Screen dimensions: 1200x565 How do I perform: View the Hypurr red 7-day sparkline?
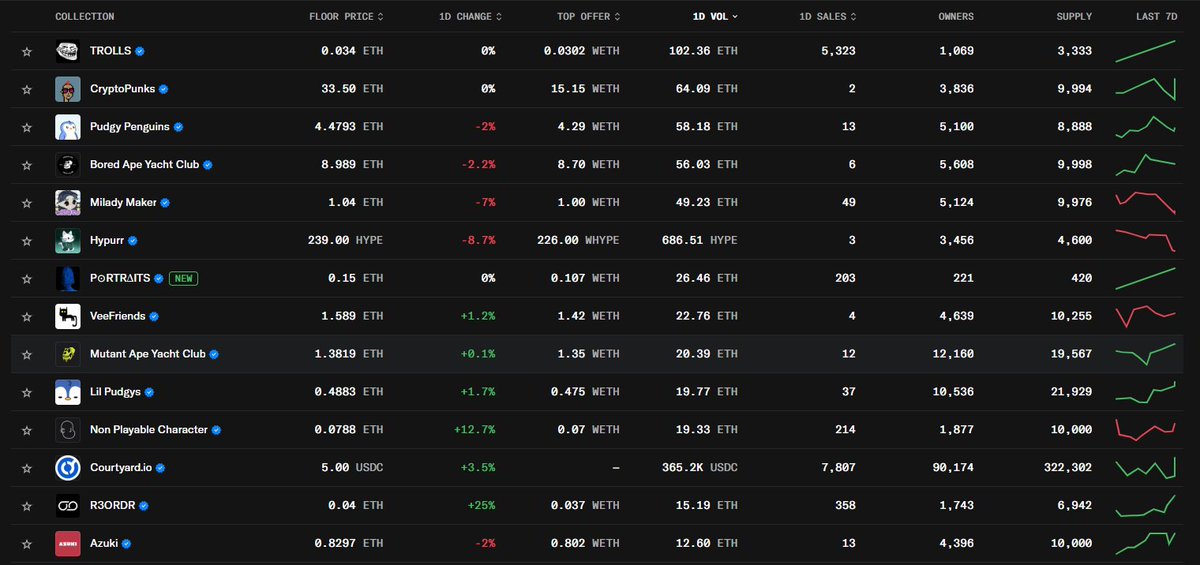1146,241
